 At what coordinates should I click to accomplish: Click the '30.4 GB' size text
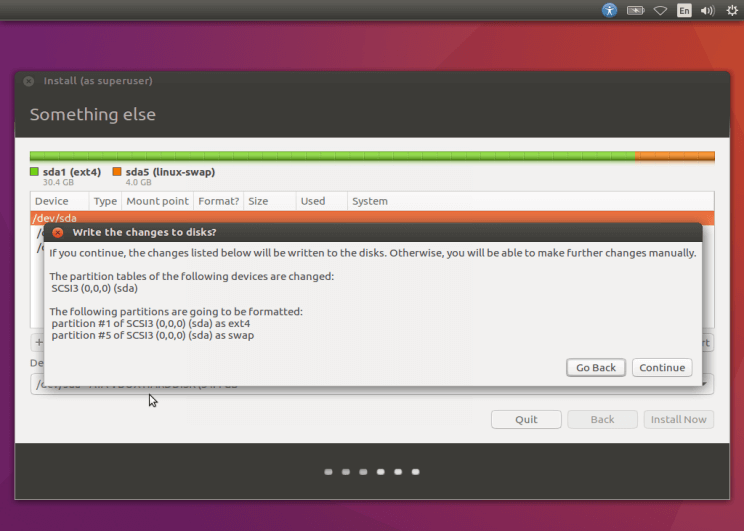click(58, 182)
